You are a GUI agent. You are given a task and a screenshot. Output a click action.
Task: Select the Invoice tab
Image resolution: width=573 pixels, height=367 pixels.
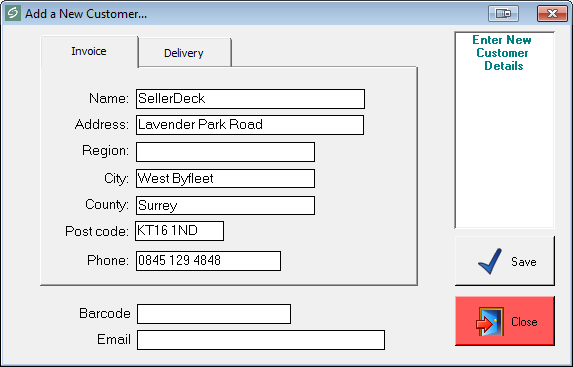point(89,51)
